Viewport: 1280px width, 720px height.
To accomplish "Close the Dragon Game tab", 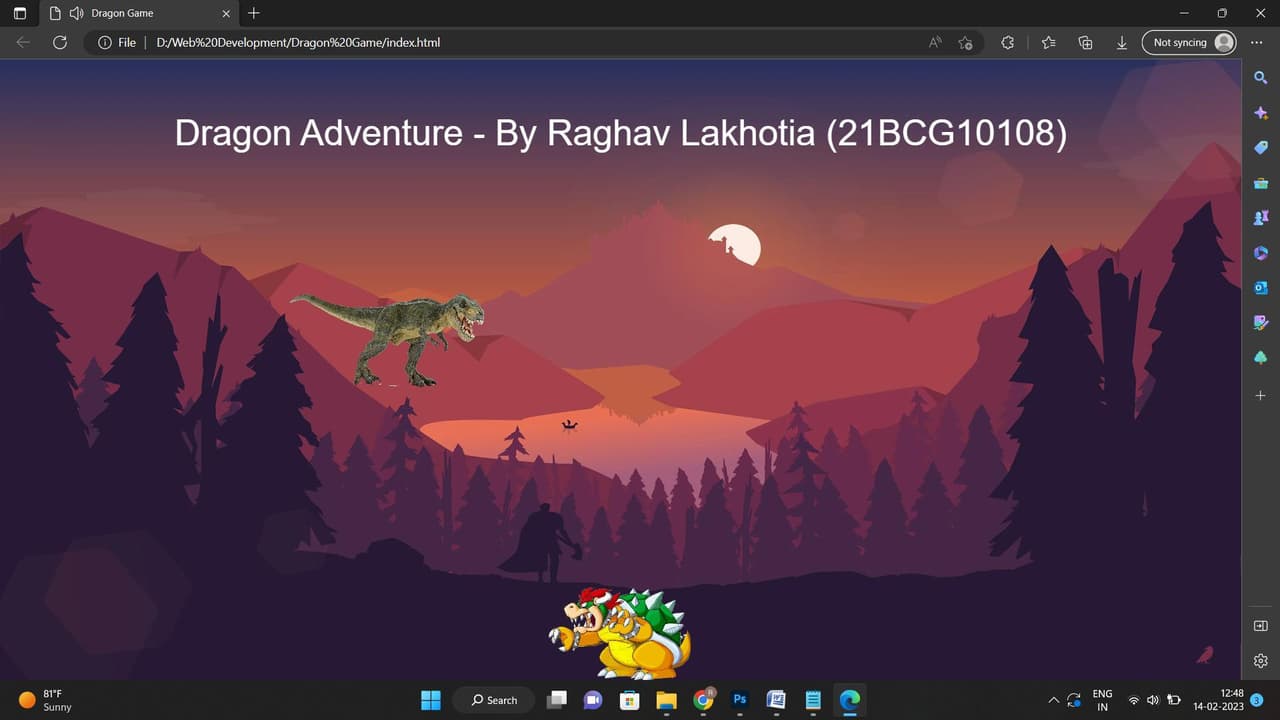I will pos(226,14).
